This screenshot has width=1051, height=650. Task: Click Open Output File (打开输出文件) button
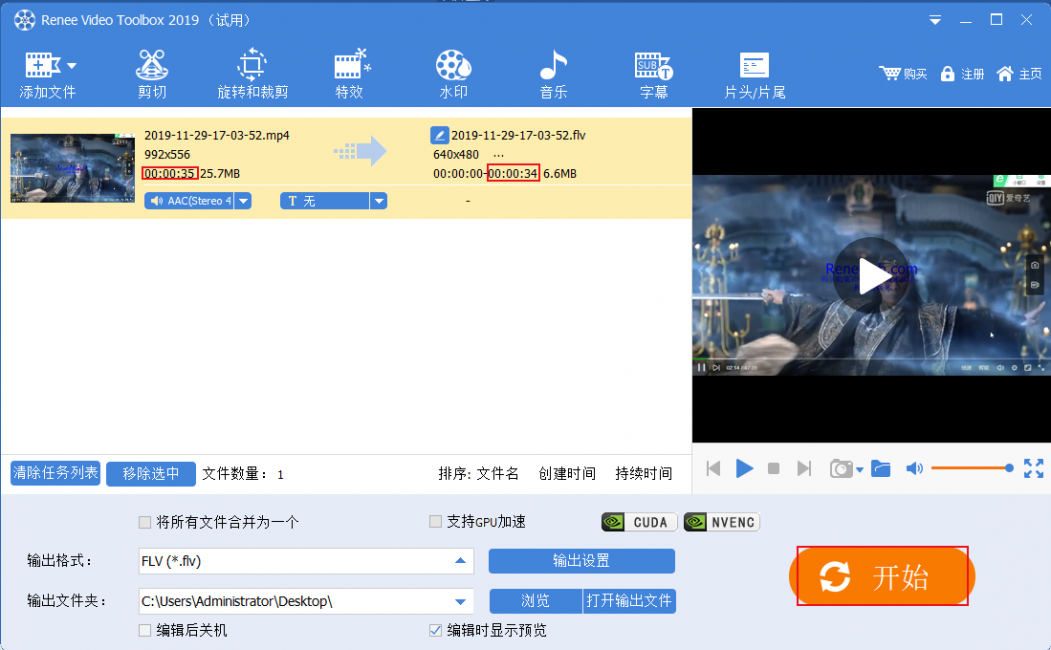629,601
